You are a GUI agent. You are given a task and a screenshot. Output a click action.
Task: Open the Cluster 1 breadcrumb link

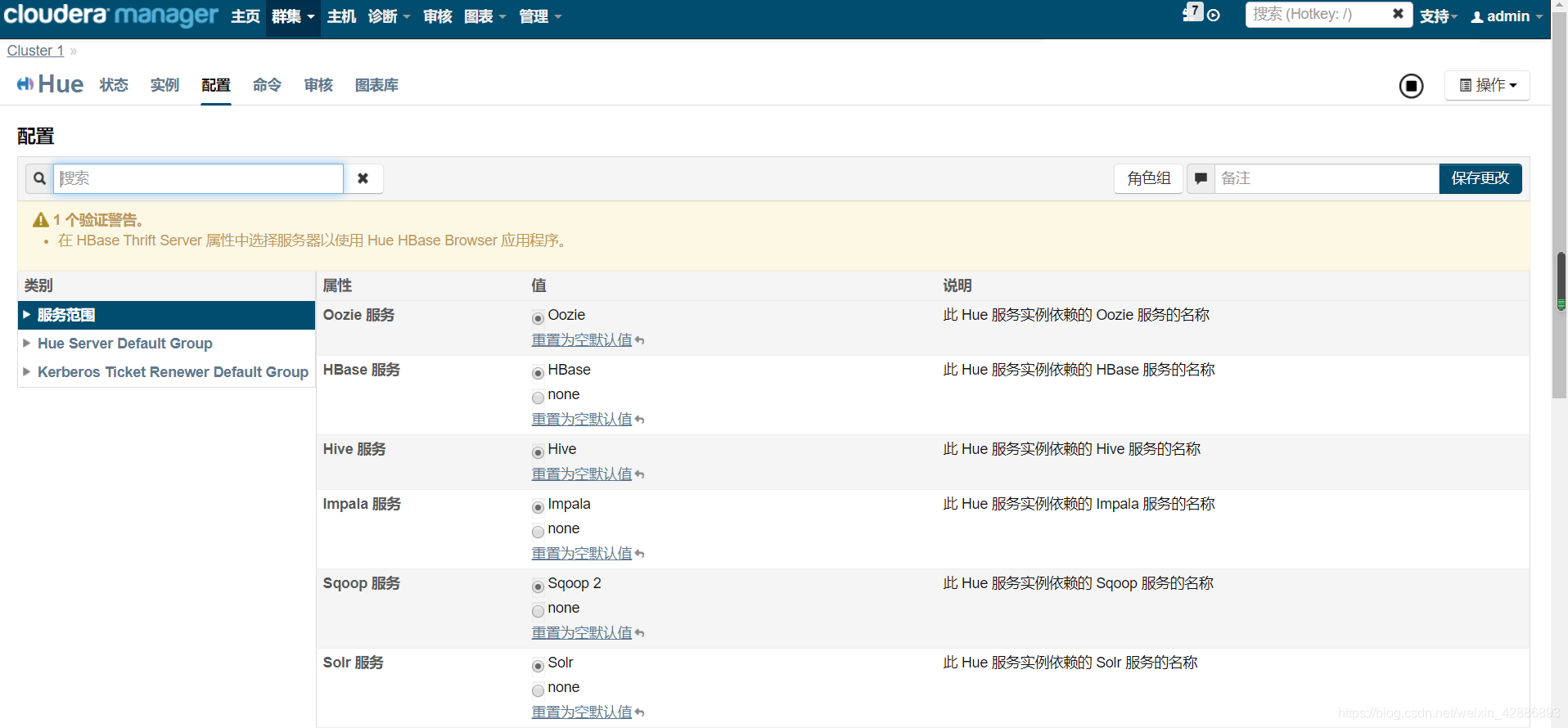point(35,51)
